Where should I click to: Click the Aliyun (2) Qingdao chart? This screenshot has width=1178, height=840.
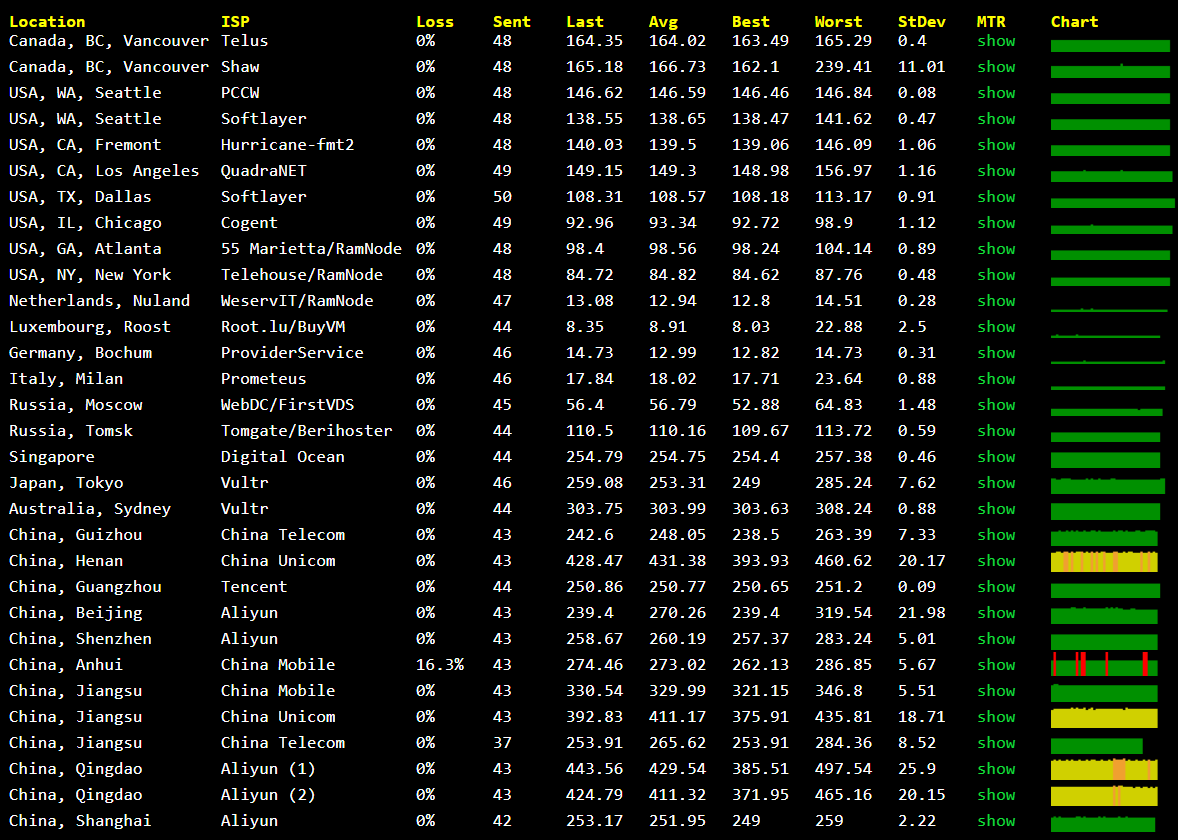pyautogui.click(x=1104, y=796)
